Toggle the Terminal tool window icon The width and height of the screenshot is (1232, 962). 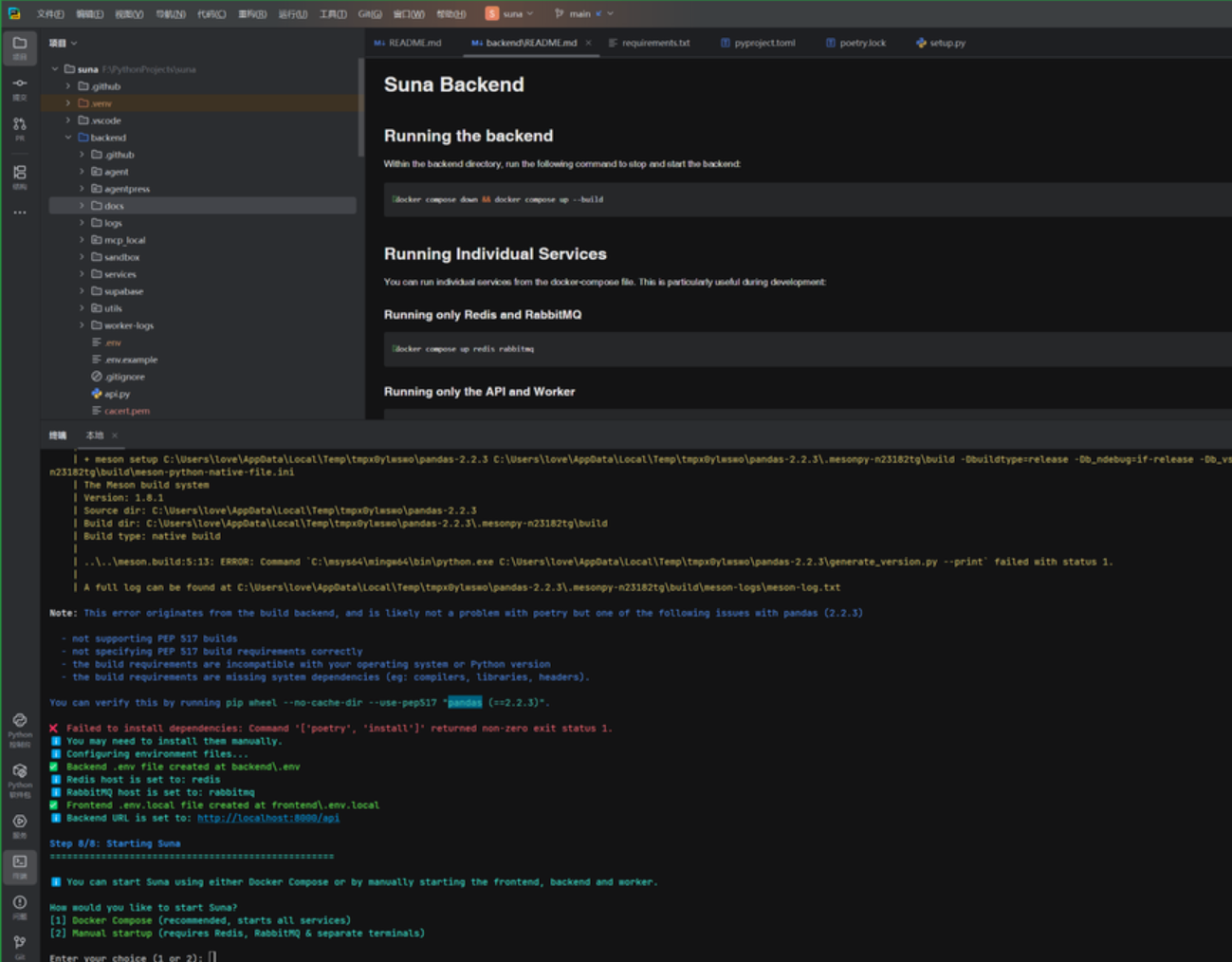19,866
